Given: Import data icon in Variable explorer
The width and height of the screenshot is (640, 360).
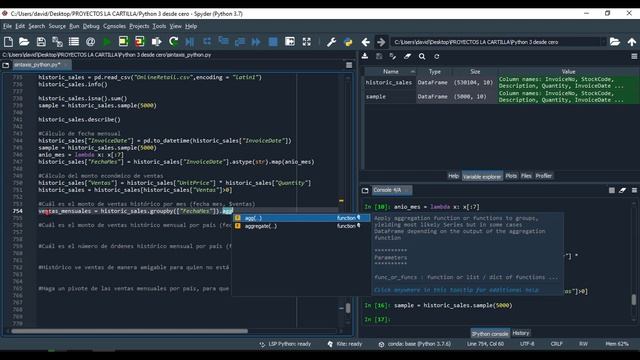Looking at the screenshot, I should [365, 56].
